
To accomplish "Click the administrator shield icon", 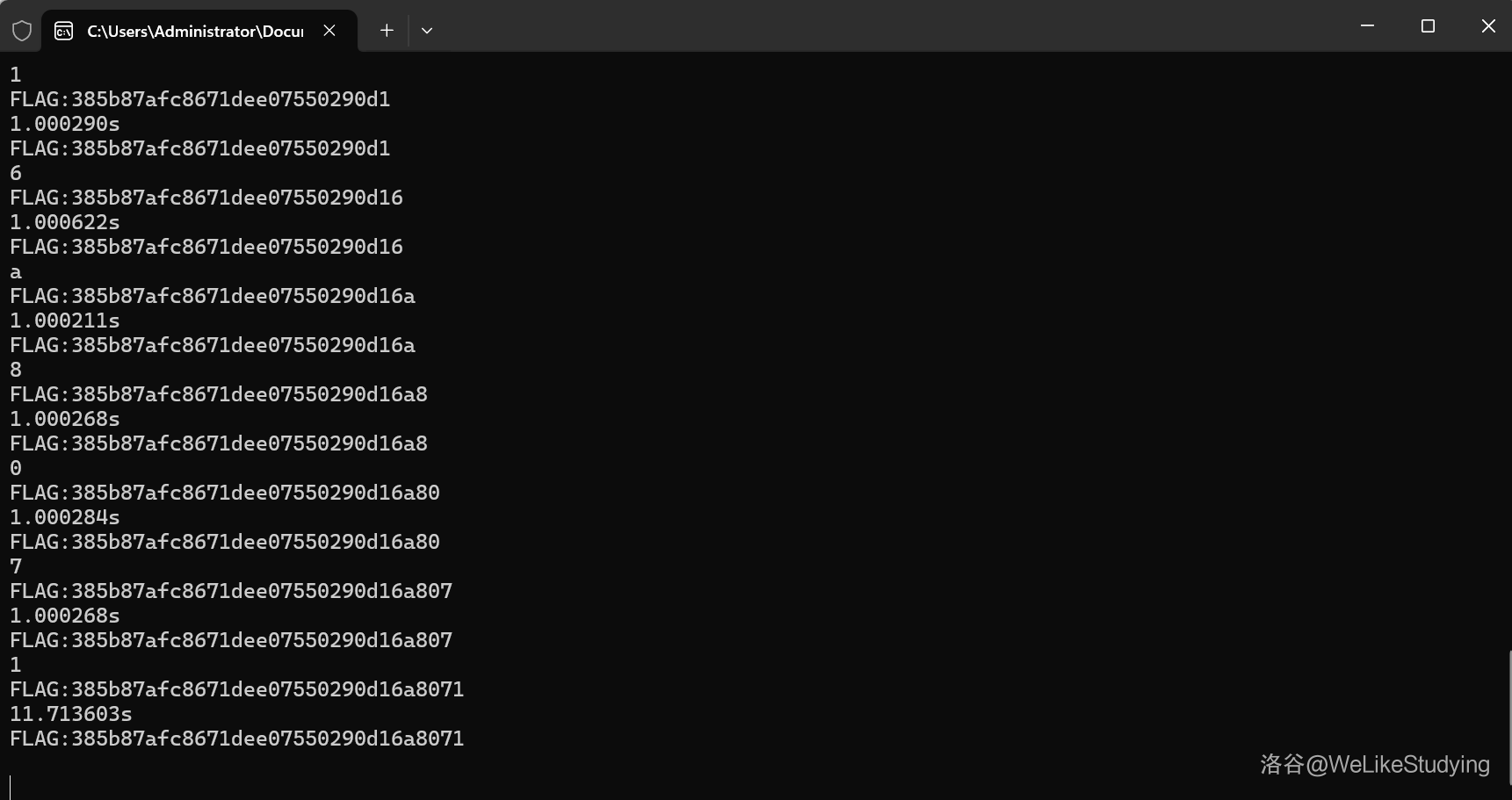I will point(22,31).
